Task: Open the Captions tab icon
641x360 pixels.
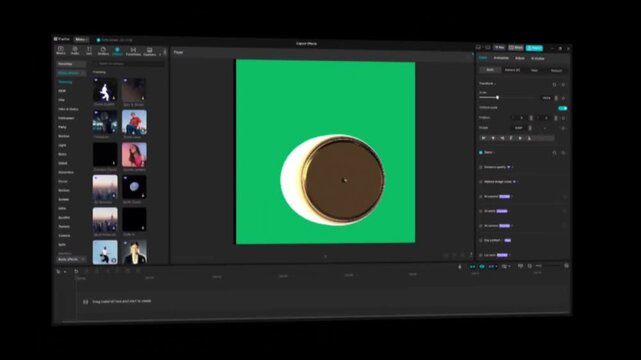Action: pos(149,51)
